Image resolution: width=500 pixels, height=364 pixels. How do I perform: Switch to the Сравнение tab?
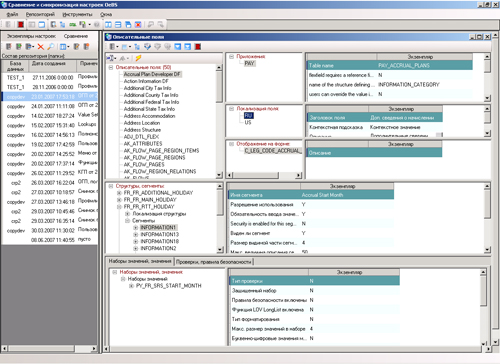click(76, 36)
